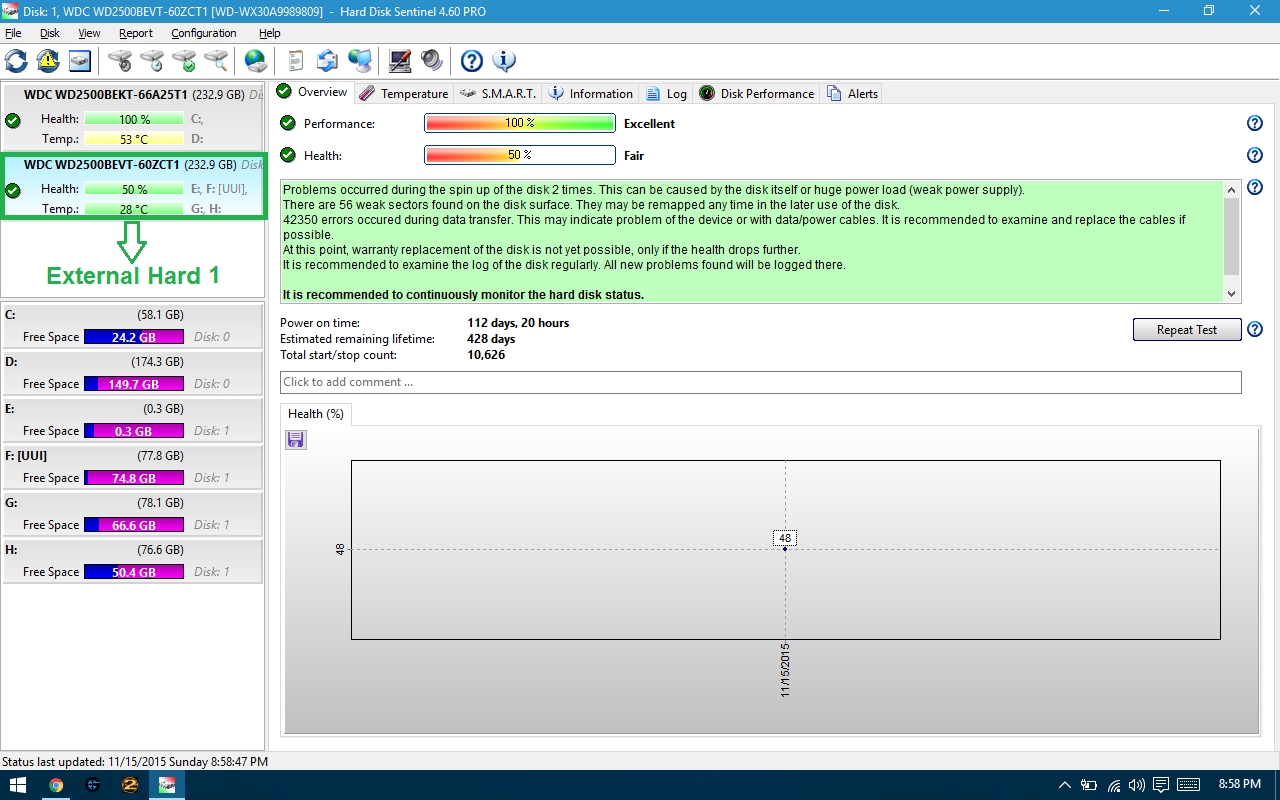
Task: Click the blue-framed disk drive toolbar icon
Action: click(80, 61)
